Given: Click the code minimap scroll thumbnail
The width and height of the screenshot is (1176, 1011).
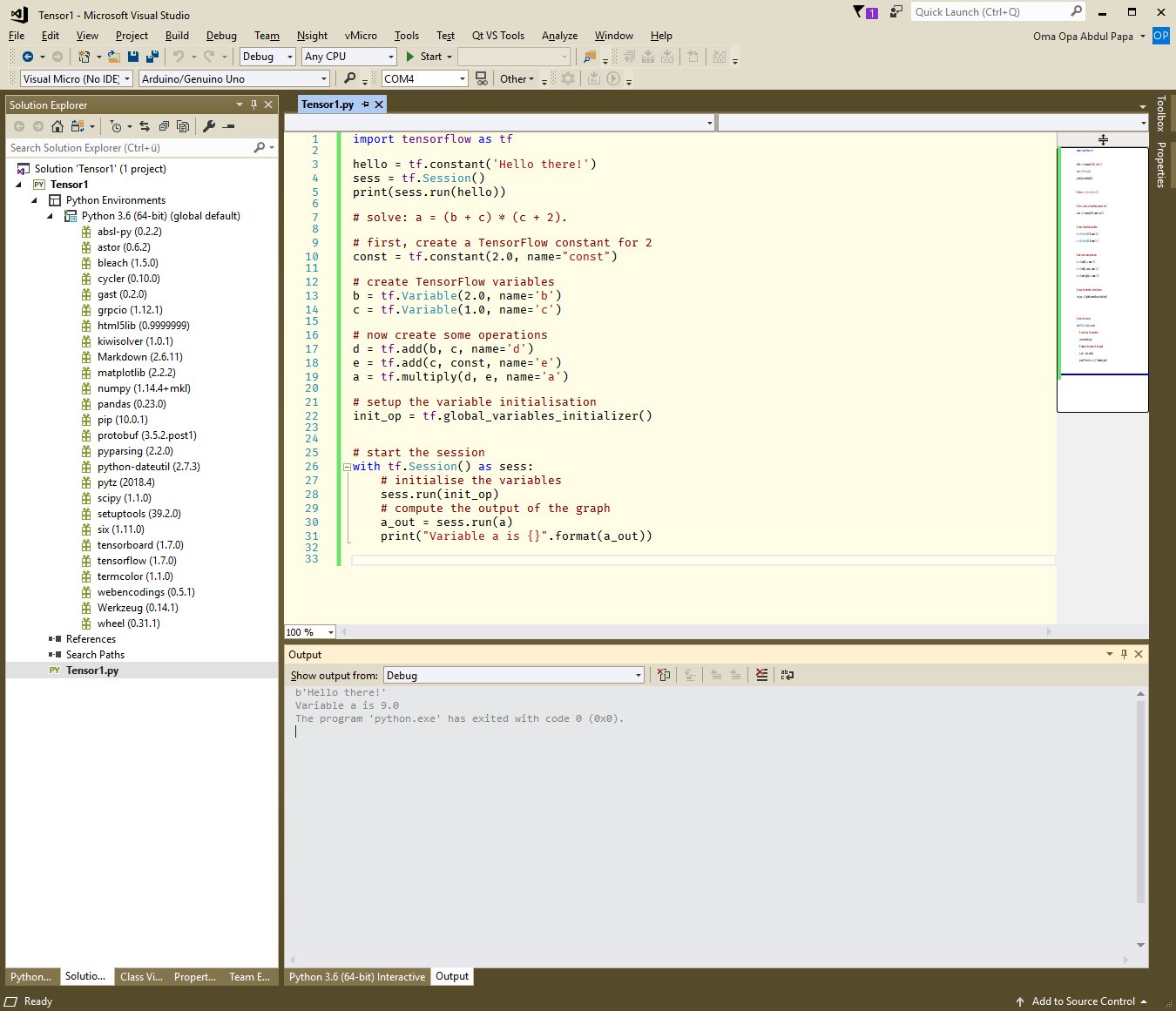Looking at the screenshot, I should [x=1103, y=279].
